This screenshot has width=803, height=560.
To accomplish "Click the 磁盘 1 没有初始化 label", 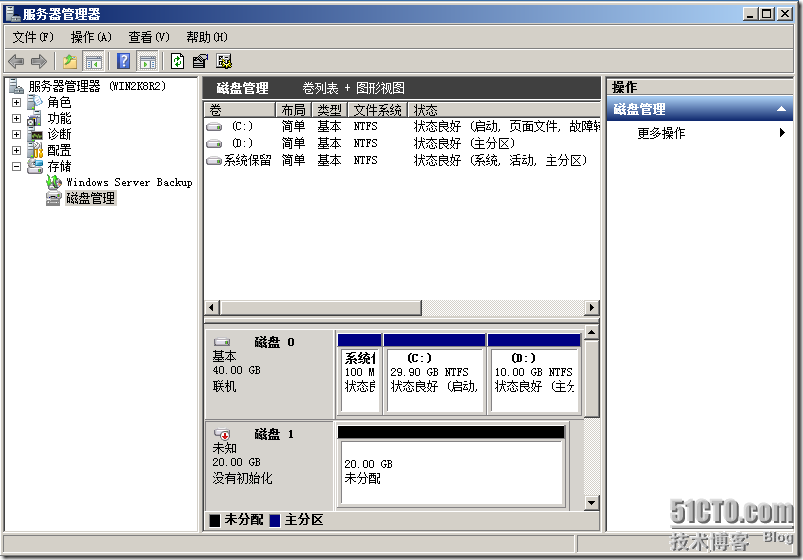I will coord(242,479).
